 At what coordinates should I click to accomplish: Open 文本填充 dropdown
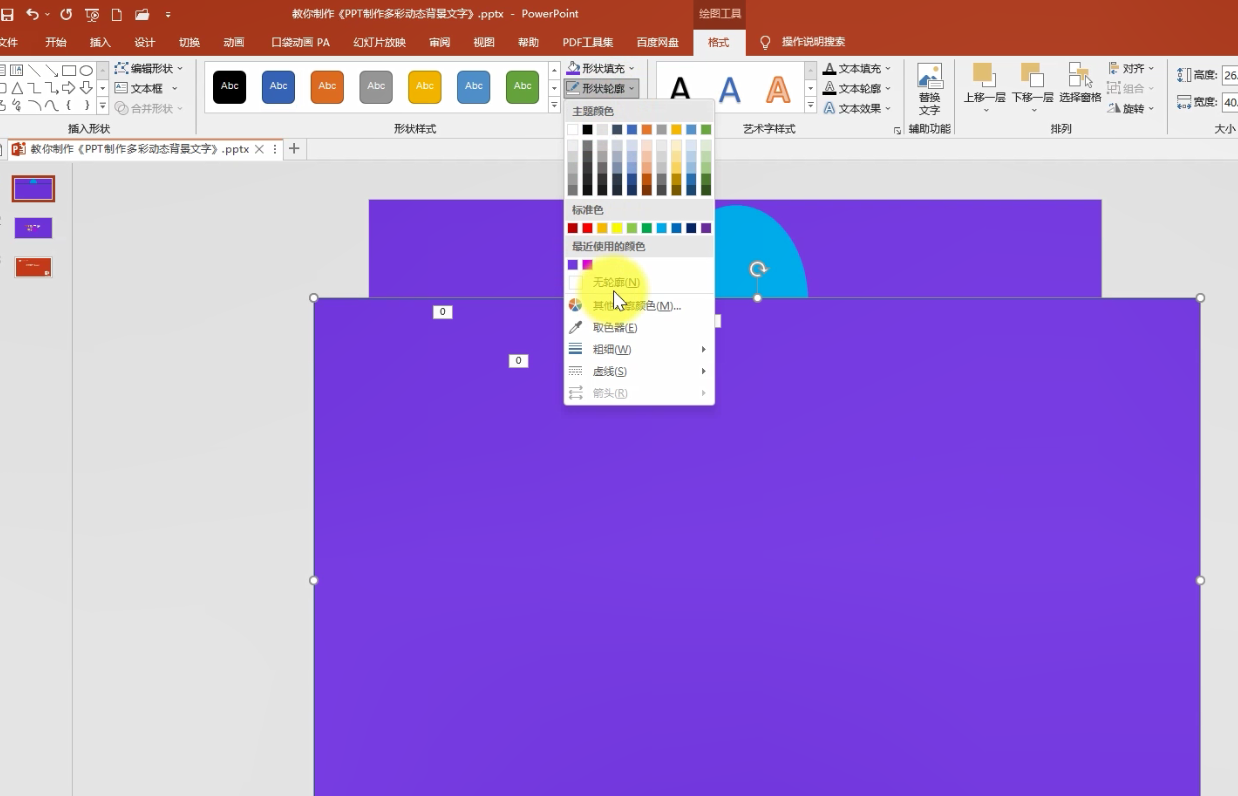tap(857, 68)
